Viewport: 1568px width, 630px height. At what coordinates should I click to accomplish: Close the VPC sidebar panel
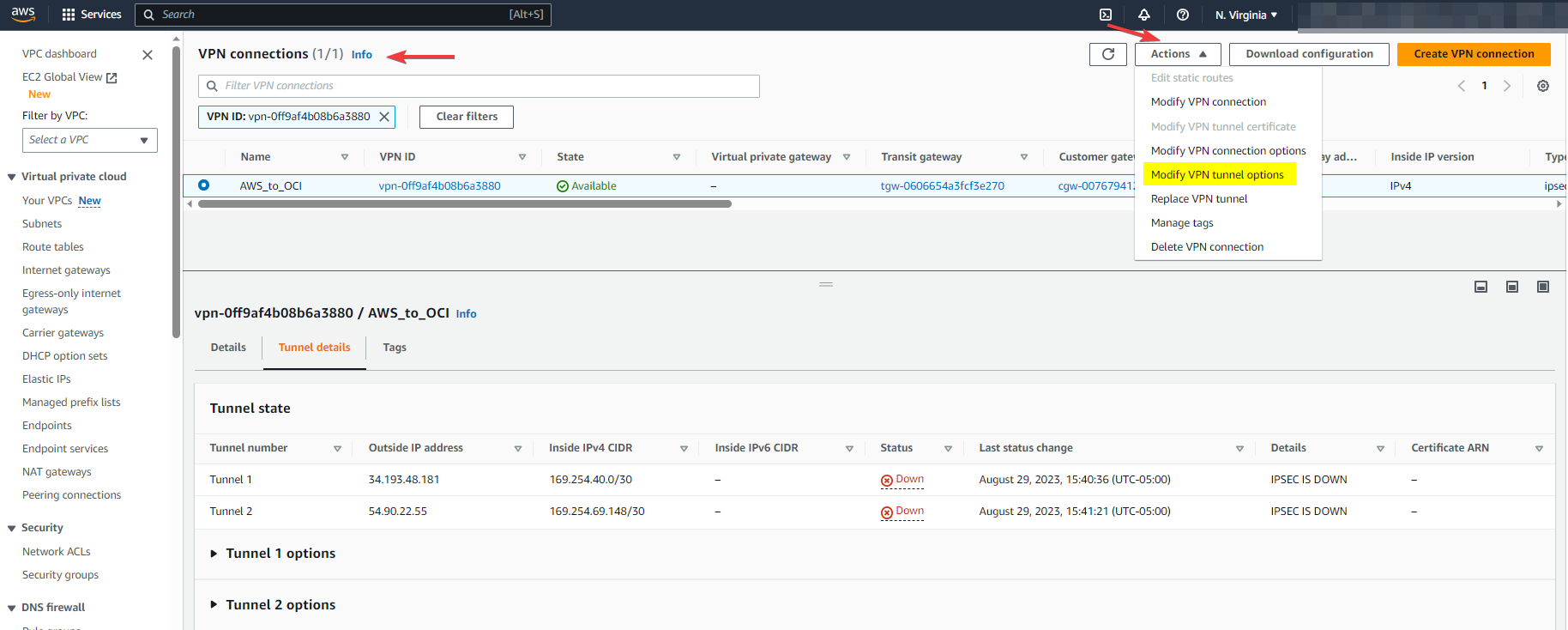(148, 55)
